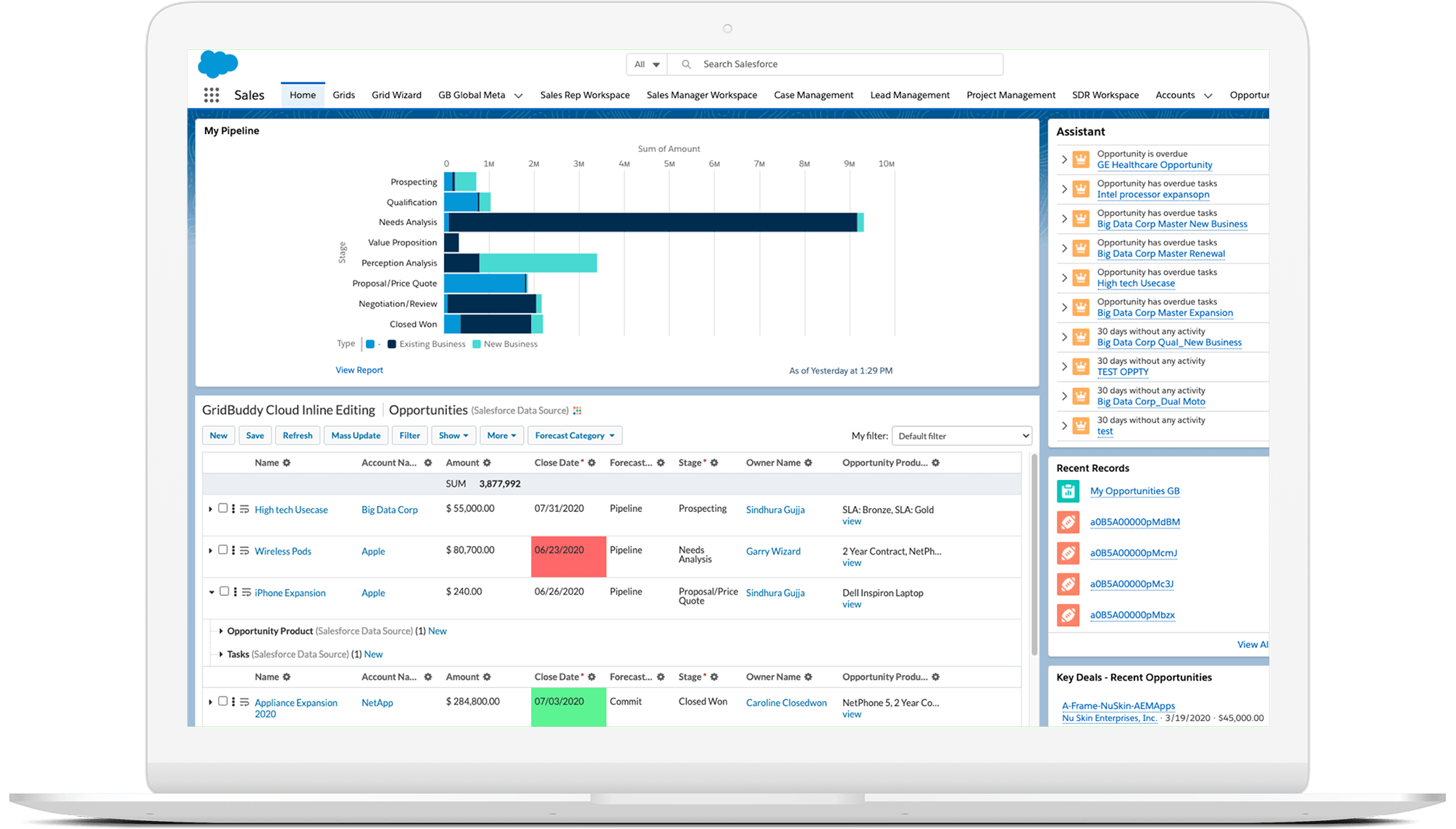Open the Big Data Corp account link
Image resolution: width=1456 pixels, height=829 pixels.
pyautogui.click(x=390, y=510)
